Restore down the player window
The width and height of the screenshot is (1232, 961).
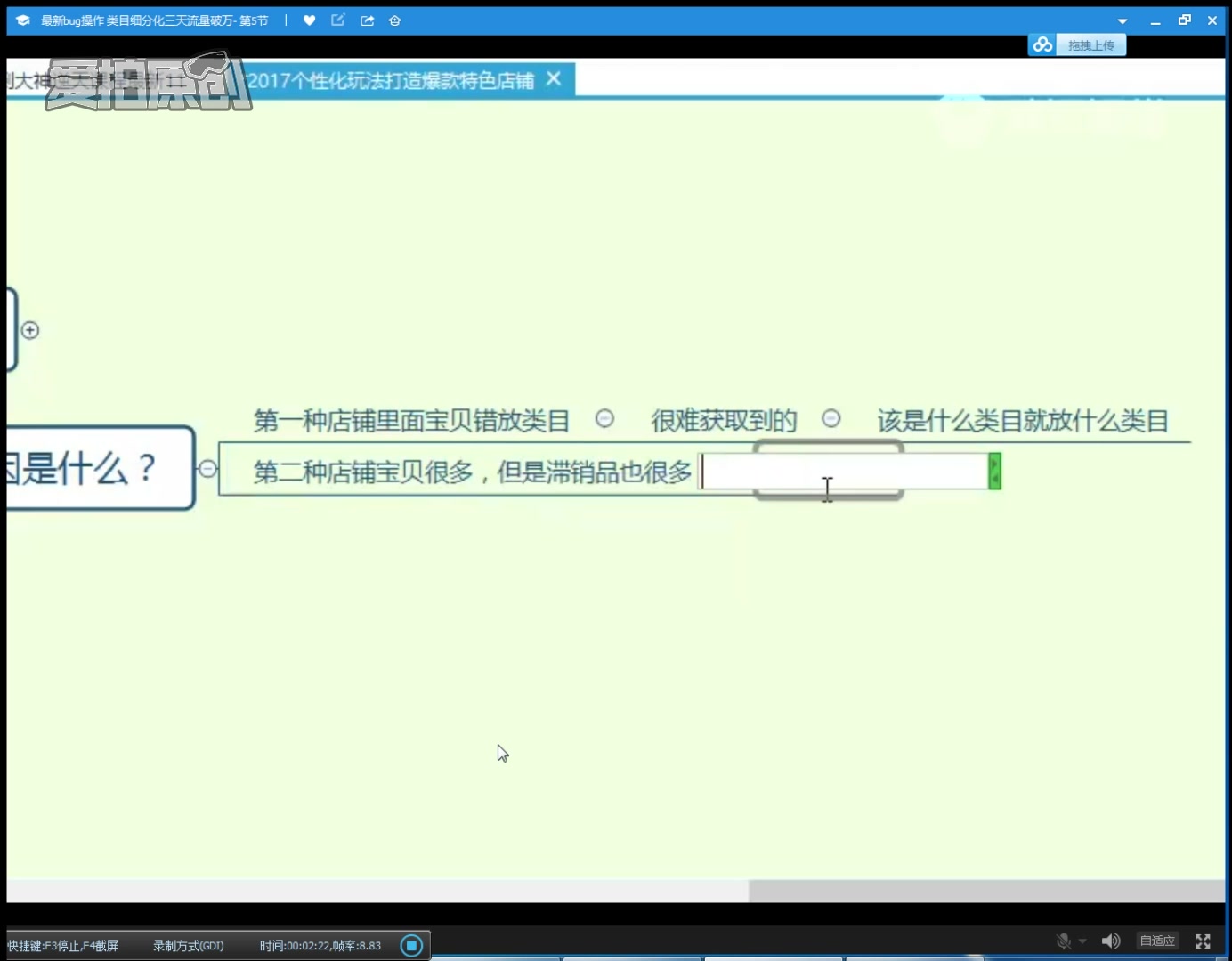coord(1184,20)
